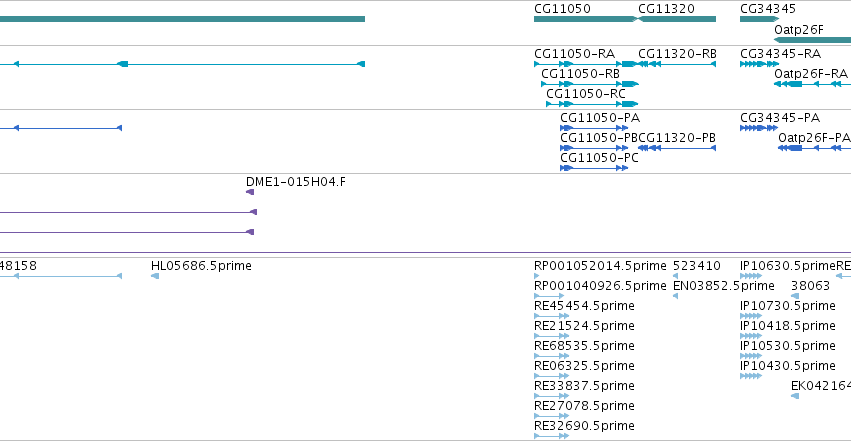Click the CG11320-RB transcript

677,64
